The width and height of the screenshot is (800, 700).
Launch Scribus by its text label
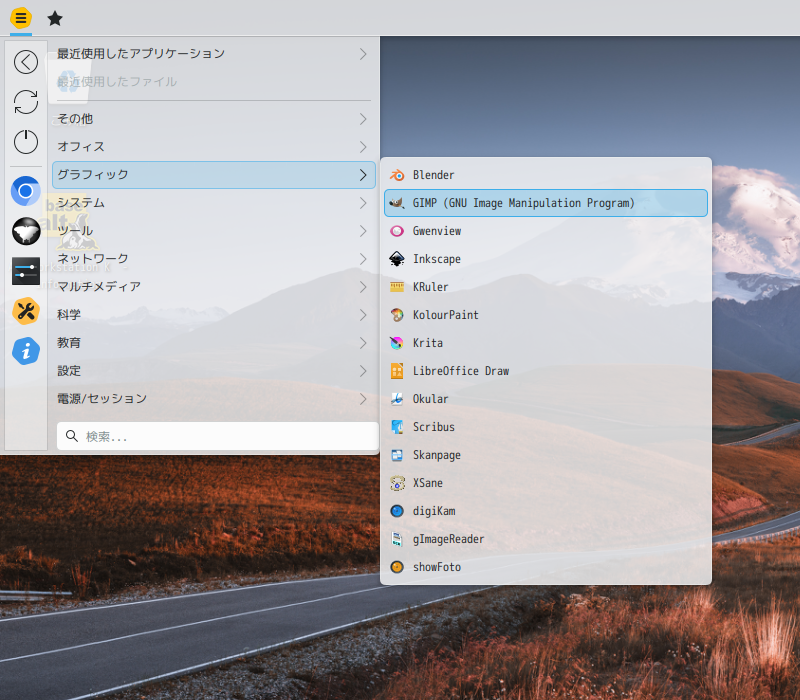pyautogui.click(x=434, y=427)
